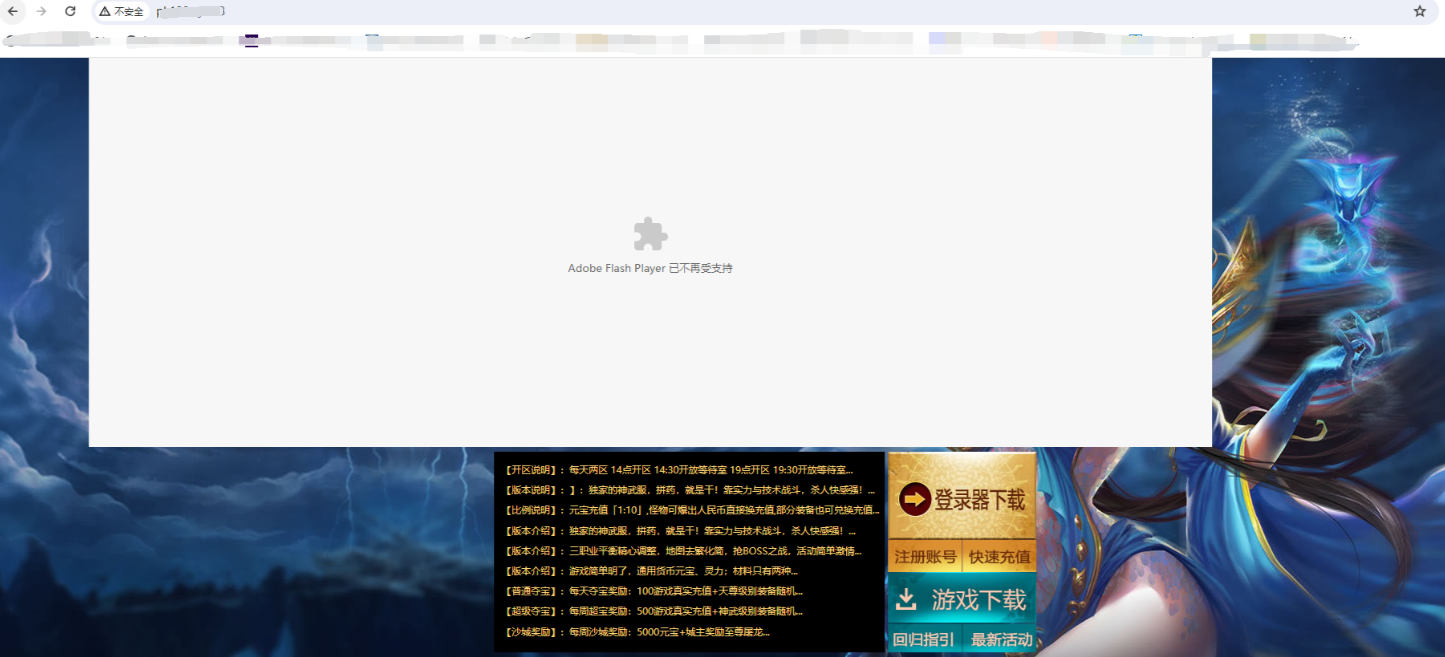
Task: Click the 登录器下载 download button
Action: pos(962,497)
